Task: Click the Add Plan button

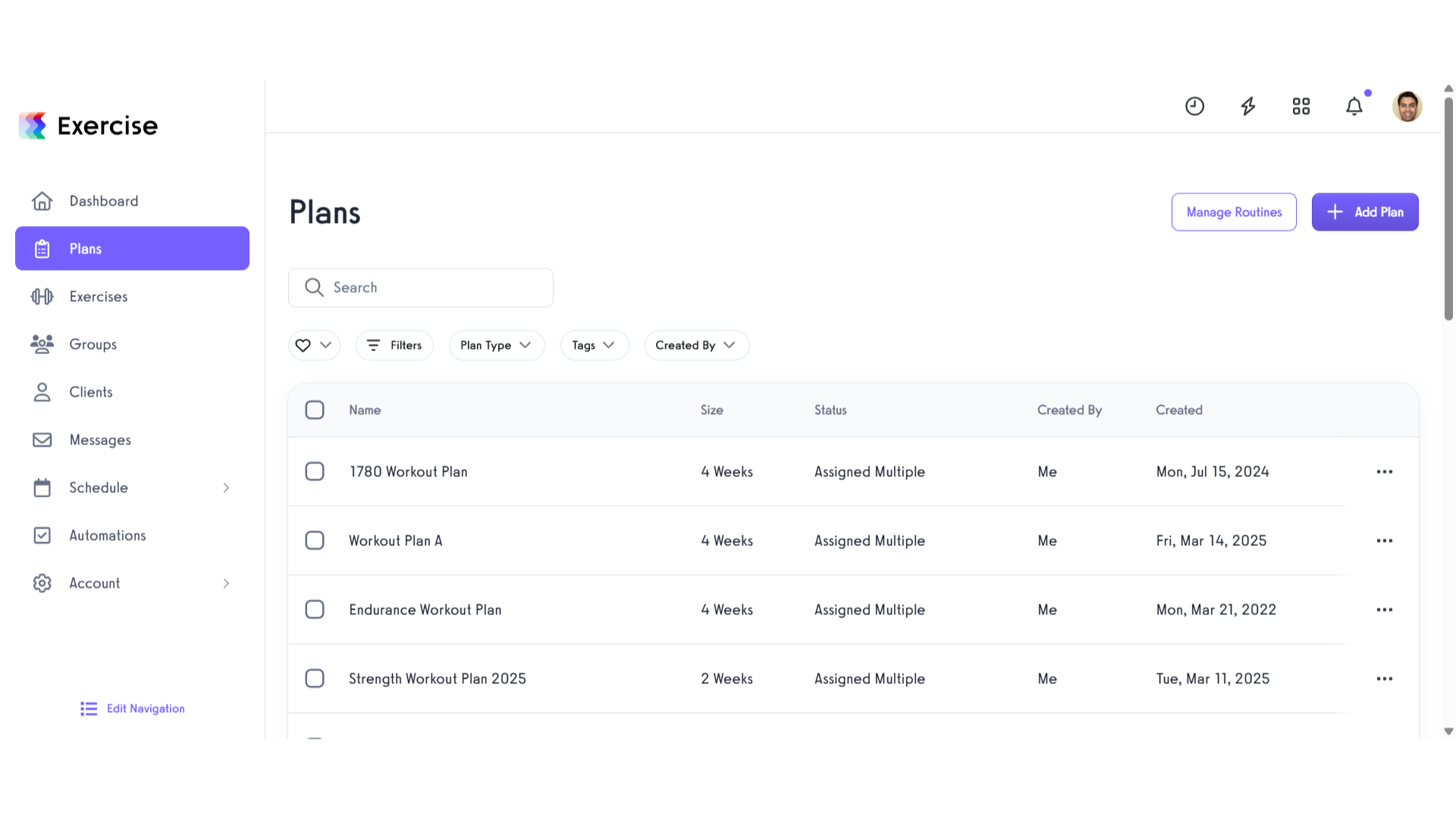Action: 1365,212
